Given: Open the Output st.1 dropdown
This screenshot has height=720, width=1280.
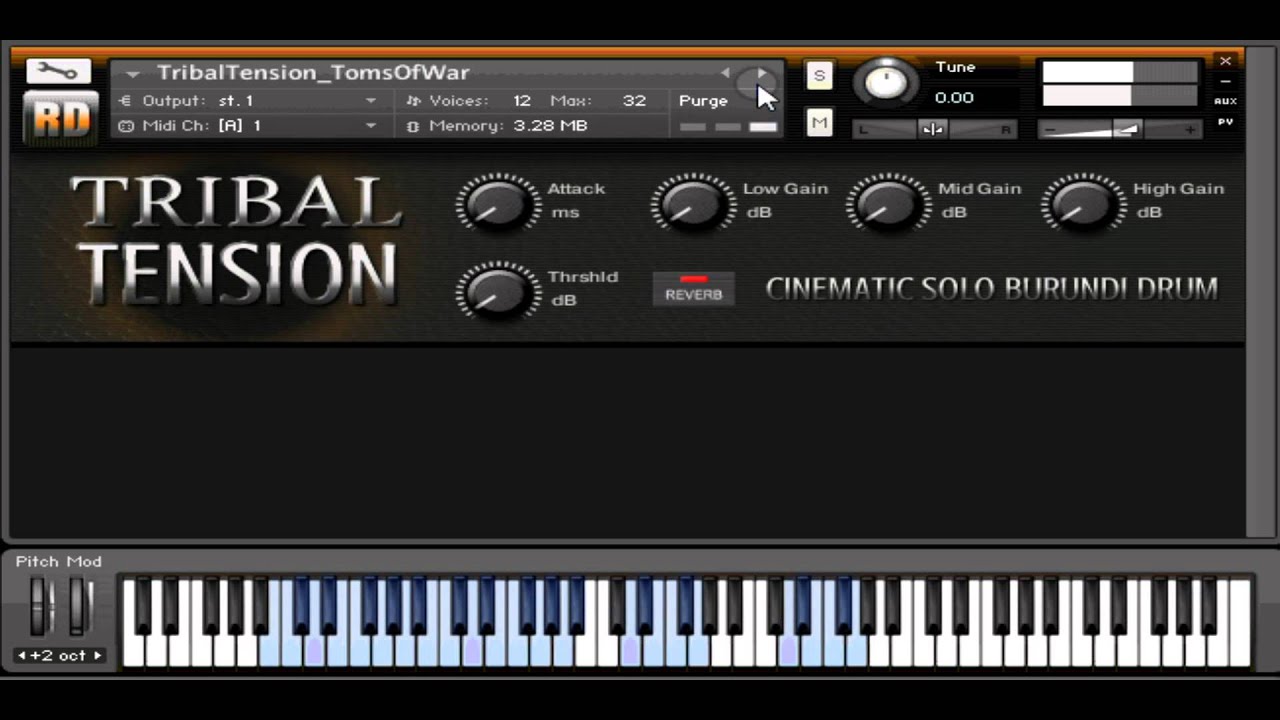Looking at the screenshot, I should [x=248, y=101].
